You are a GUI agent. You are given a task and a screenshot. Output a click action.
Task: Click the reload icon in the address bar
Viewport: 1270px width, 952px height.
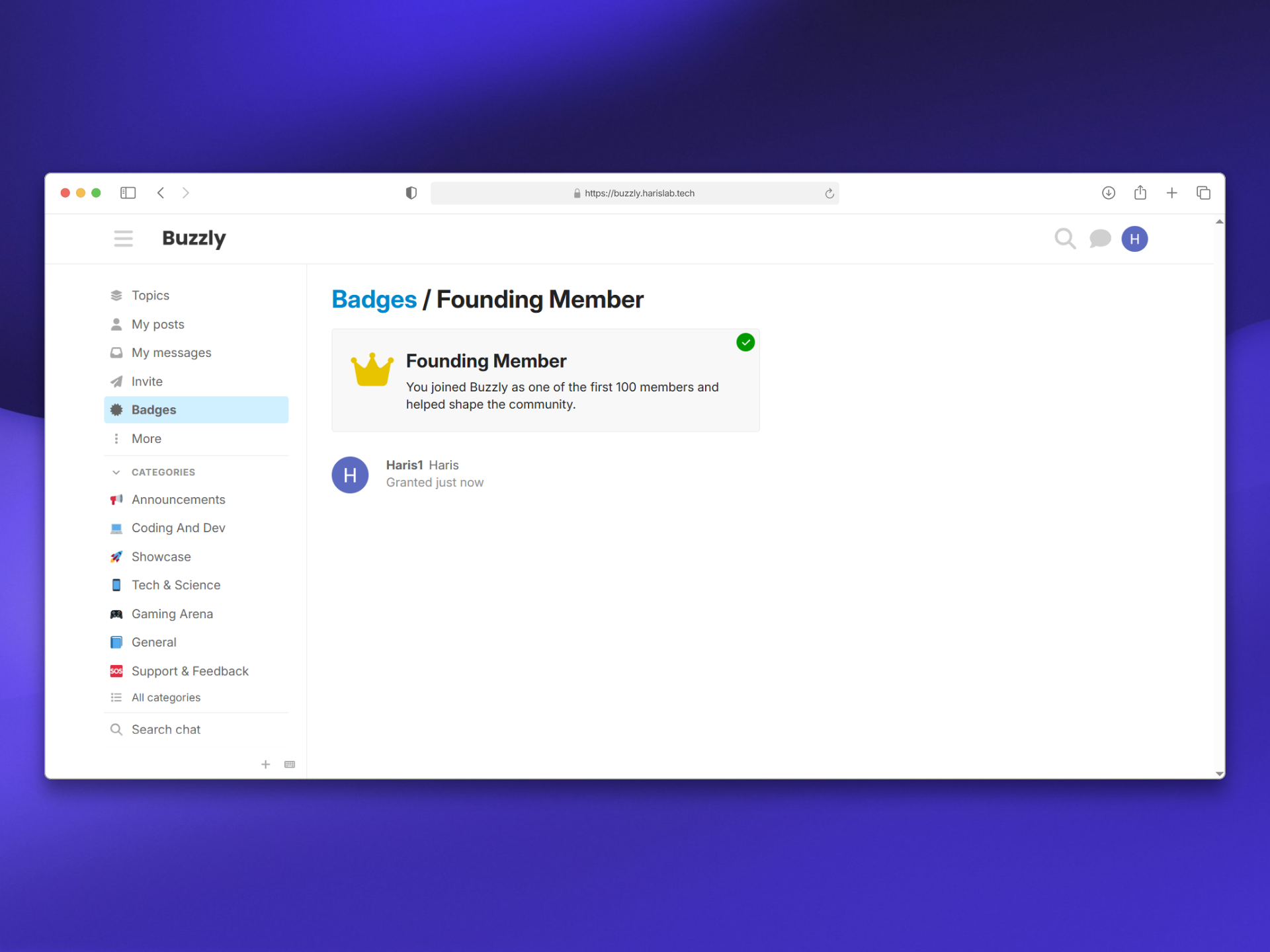coord(829,193)
